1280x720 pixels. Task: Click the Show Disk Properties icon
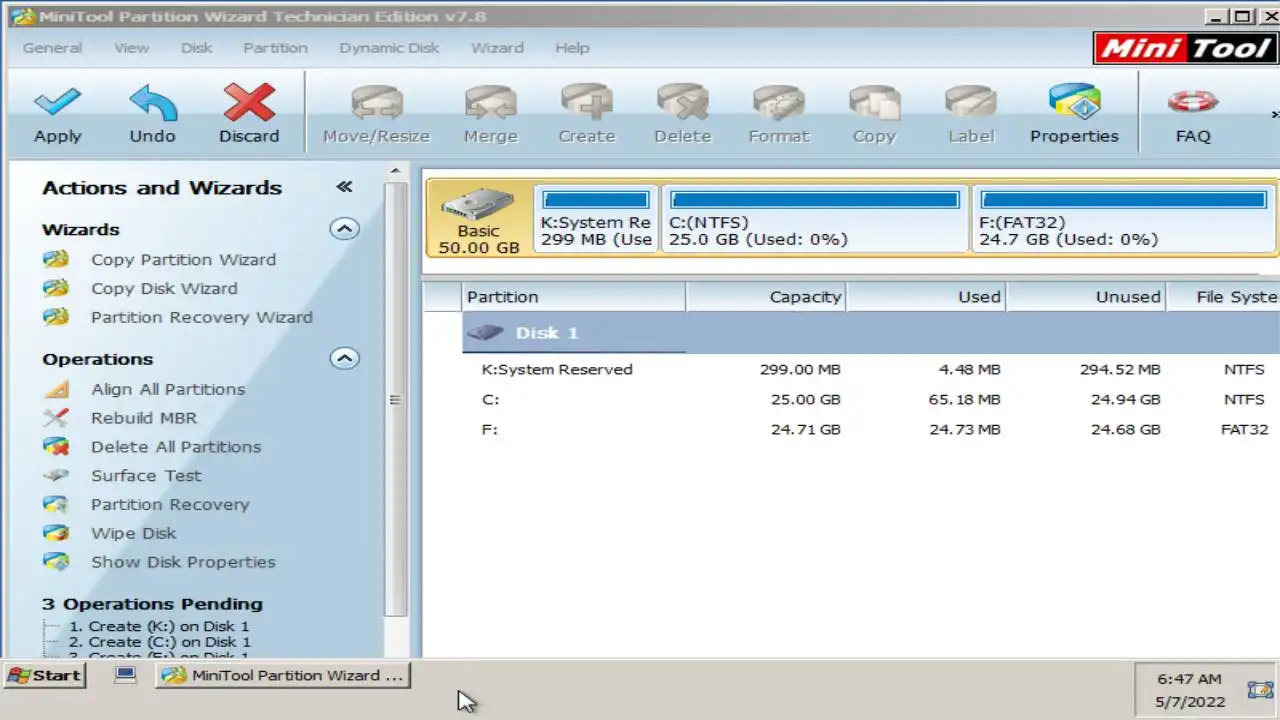pos(56,562)
